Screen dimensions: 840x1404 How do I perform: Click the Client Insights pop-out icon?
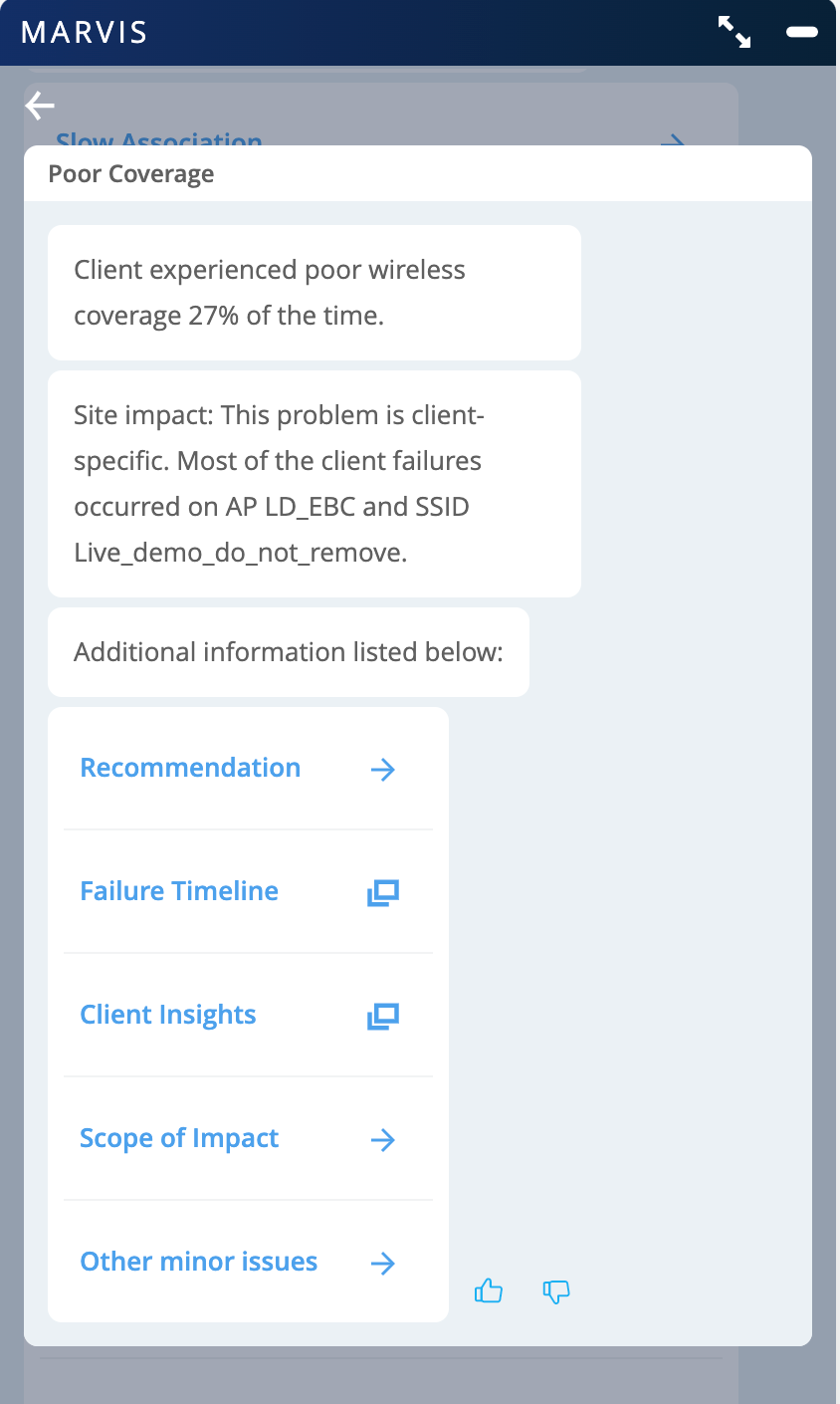(383, 1016)
